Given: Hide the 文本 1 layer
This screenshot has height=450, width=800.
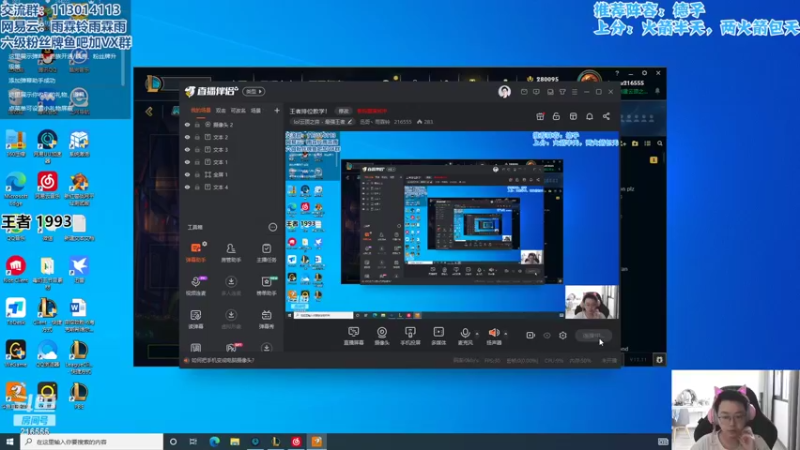Looking at the screenshot, I should click(187, 162).
